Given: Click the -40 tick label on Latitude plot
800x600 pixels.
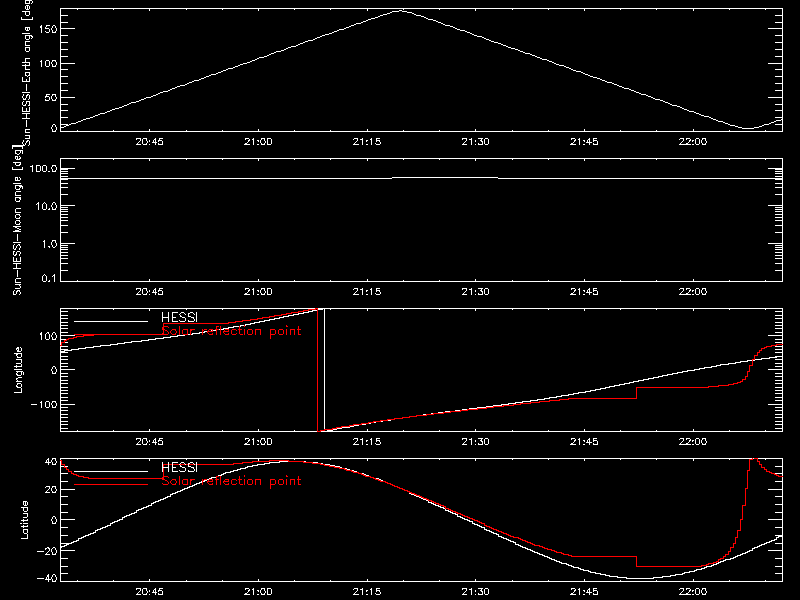Looking at the screenshot, I should coord(47,579).
